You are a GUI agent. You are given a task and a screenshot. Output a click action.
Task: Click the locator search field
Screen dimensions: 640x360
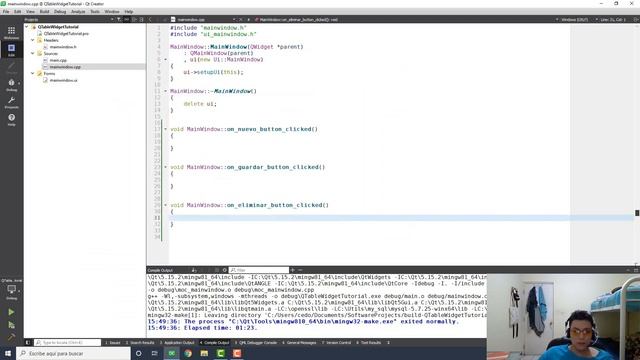click(x=67, y=342)
